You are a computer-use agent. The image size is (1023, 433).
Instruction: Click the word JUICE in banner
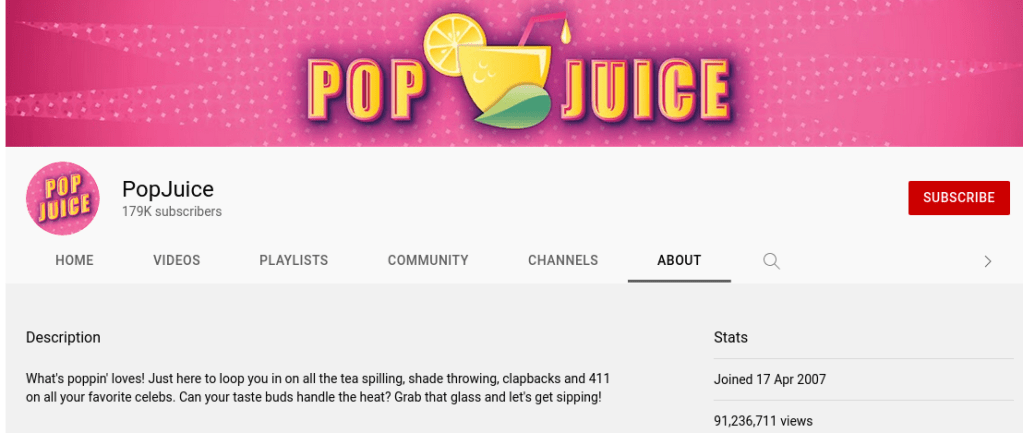point(645,90)
